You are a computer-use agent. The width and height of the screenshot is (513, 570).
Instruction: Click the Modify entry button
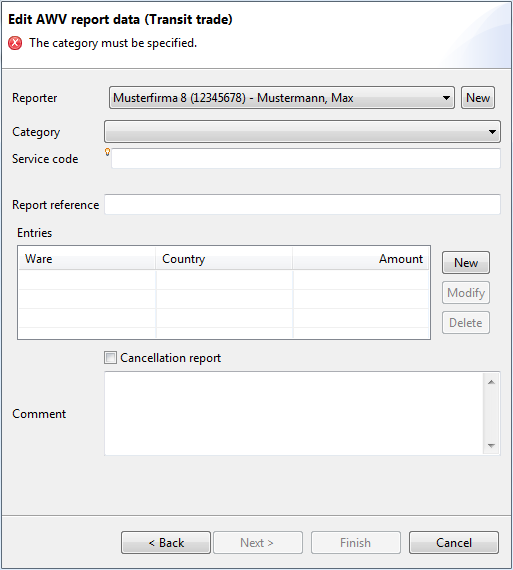[466, 293]
